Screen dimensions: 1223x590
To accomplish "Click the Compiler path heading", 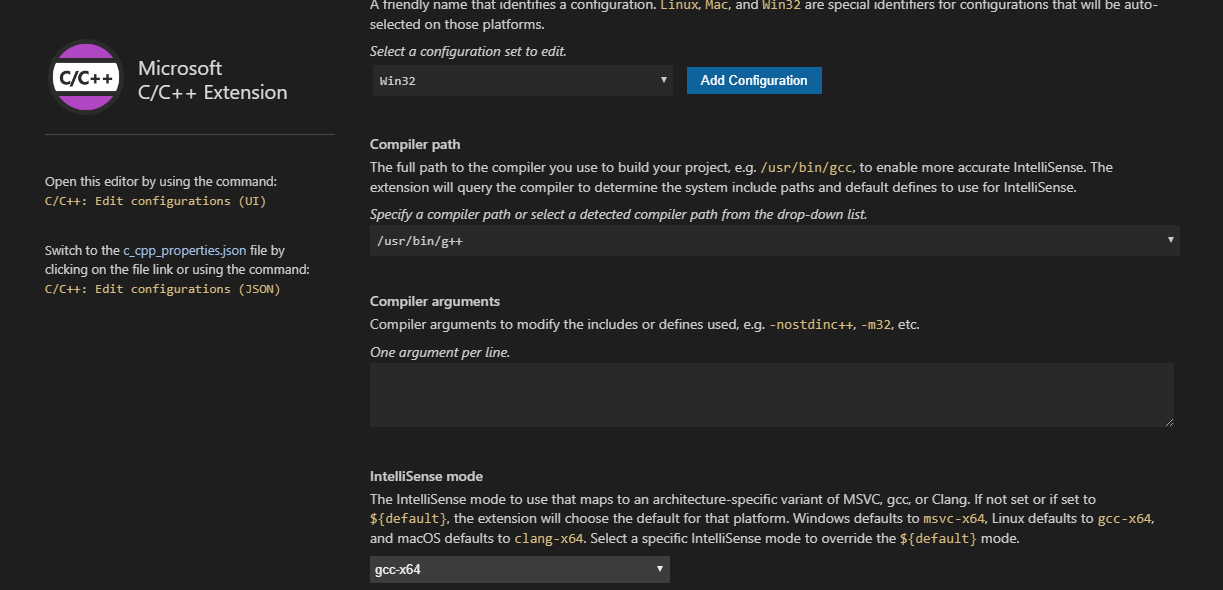I will [x=415, y=145].
